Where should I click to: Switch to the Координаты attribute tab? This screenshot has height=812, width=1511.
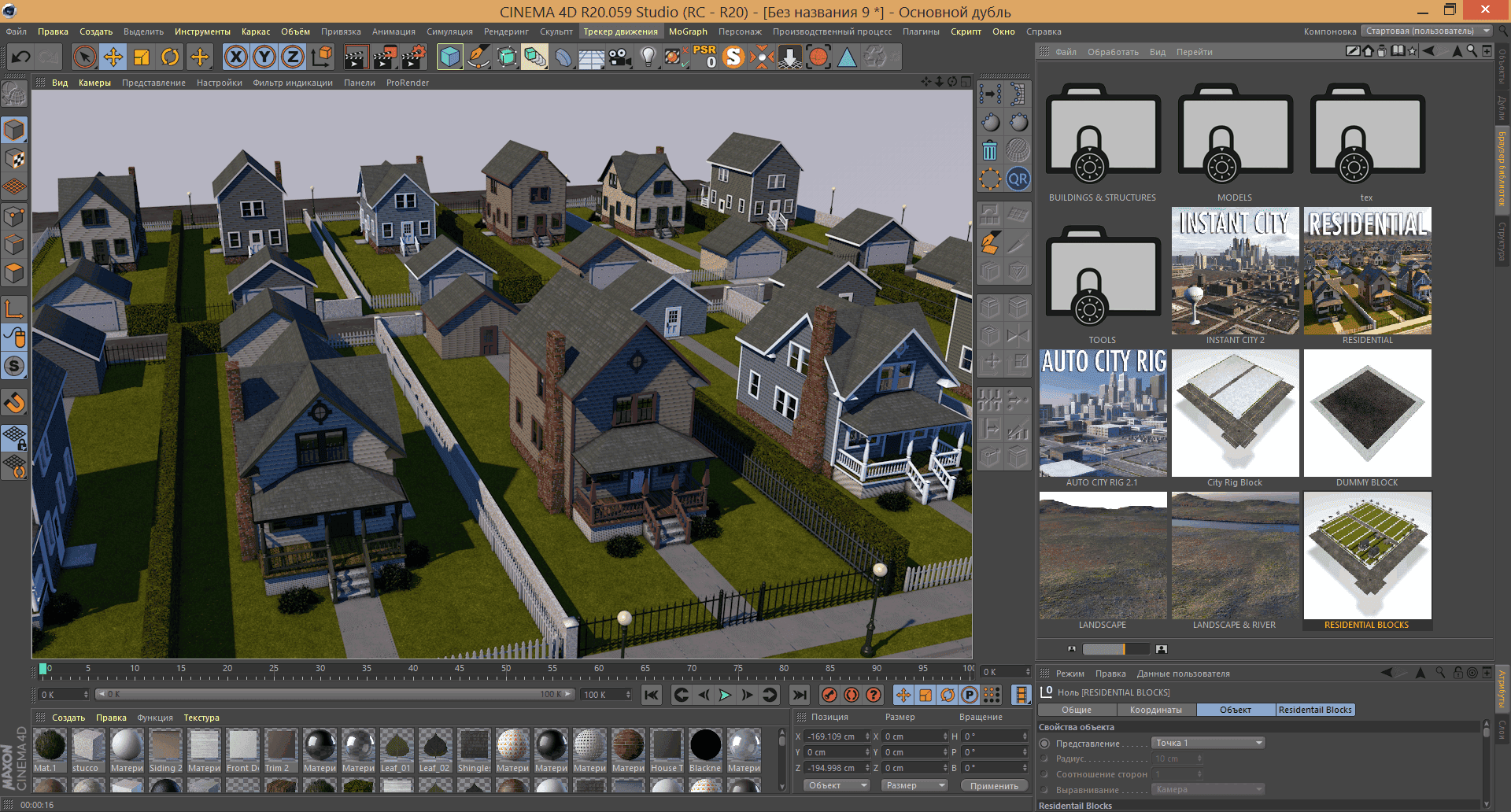pyautogui.click(x=1156, y=710)
